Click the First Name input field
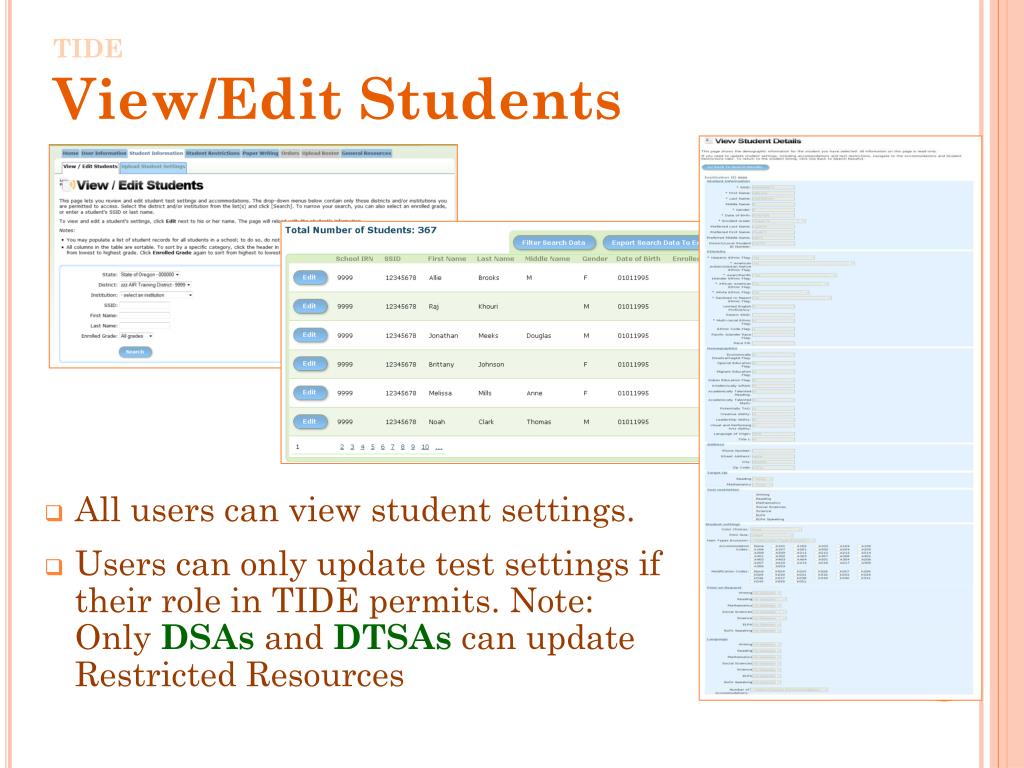The height and width of the screenshot is (768, 1024). coord(144,315)
